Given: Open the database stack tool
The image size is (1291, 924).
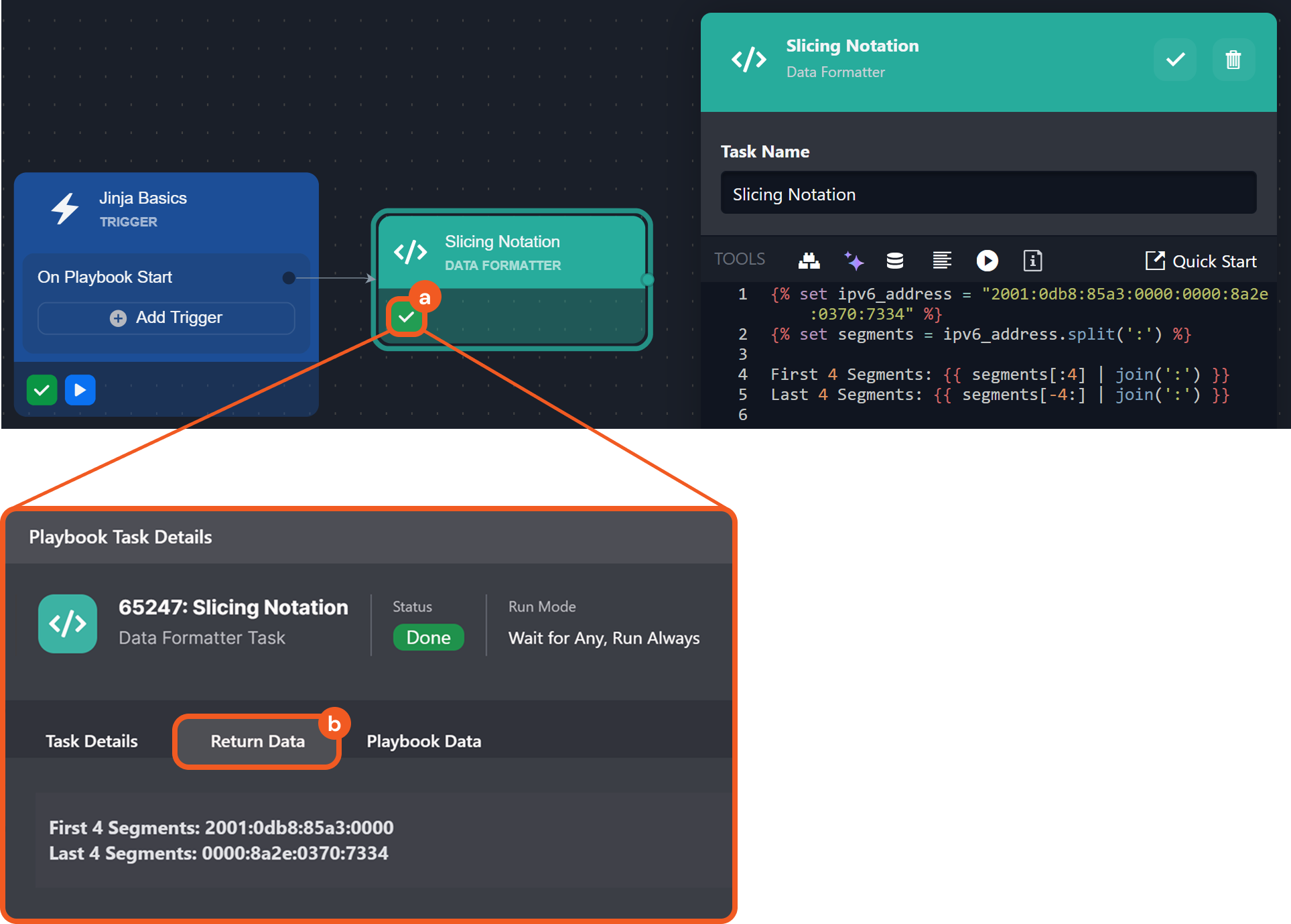Looking at the screenshot, I should click(895, 261).
